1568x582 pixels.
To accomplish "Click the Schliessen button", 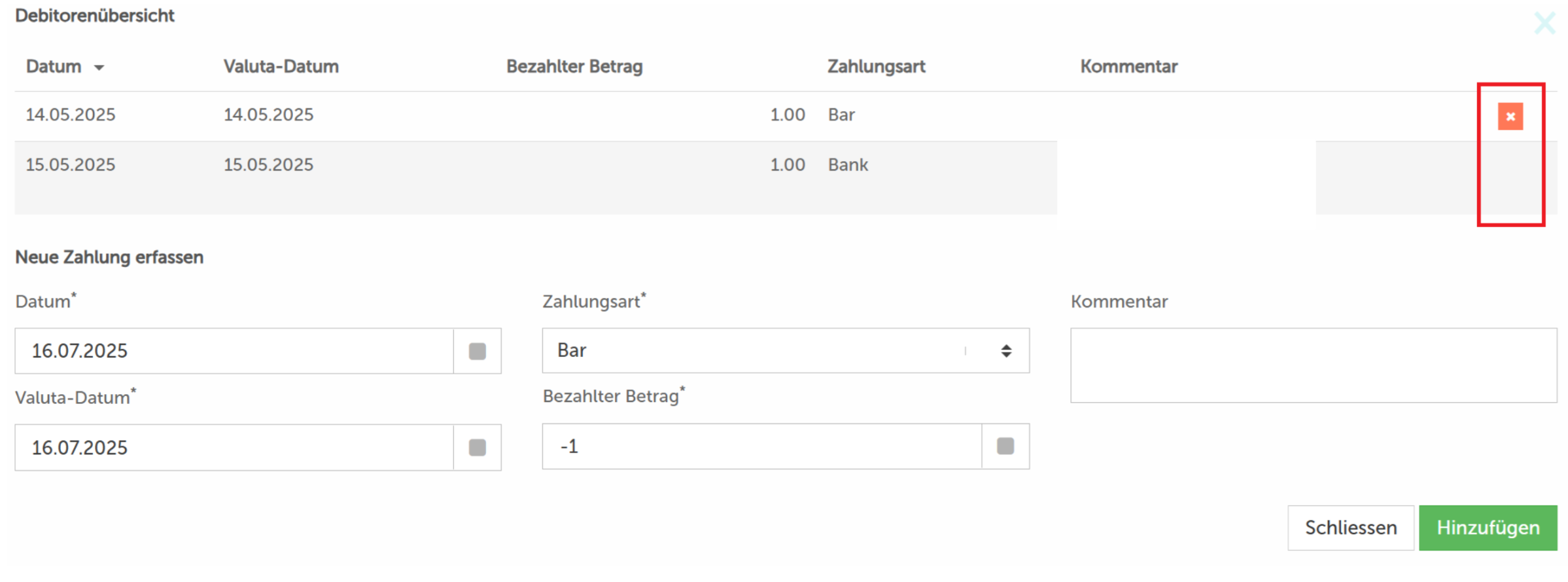I will coord(1351,528).
